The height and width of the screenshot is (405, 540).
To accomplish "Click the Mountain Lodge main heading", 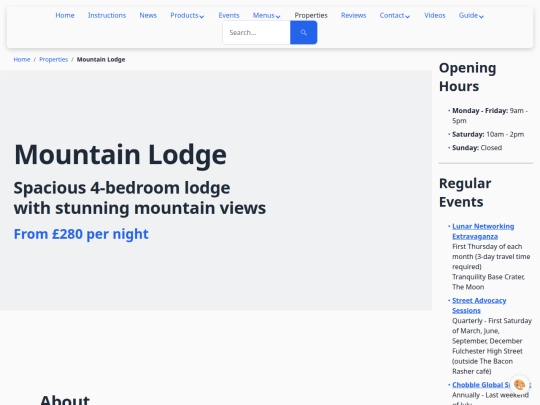I will 120,155.
